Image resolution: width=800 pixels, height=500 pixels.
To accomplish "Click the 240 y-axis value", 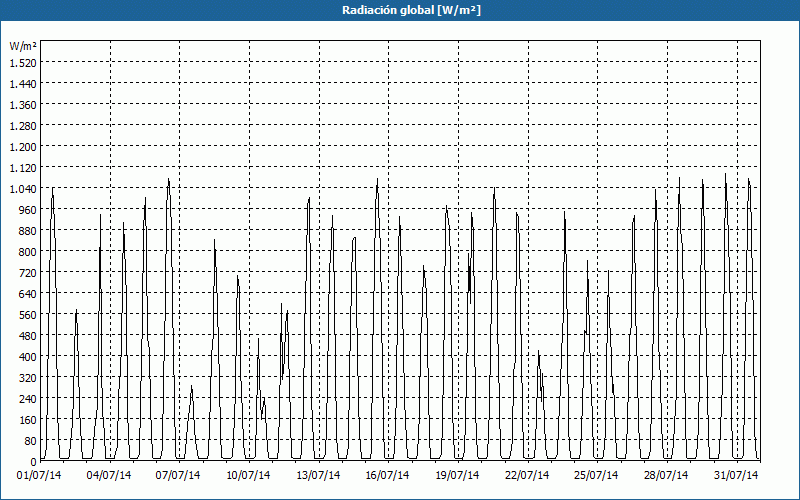I will coord(28,398).
